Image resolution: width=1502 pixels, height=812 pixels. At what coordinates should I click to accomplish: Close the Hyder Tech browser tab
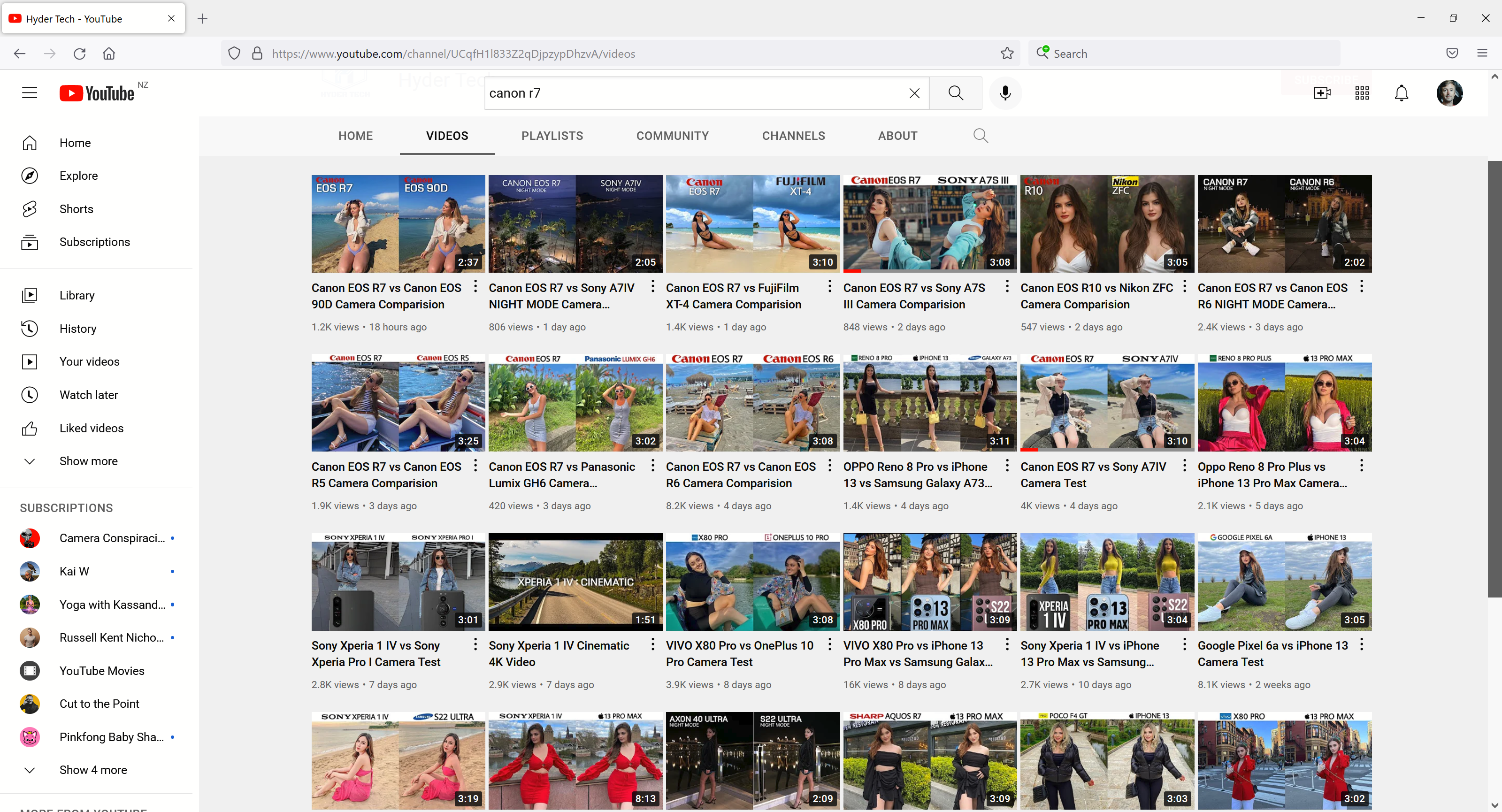[x=171, y=19]
